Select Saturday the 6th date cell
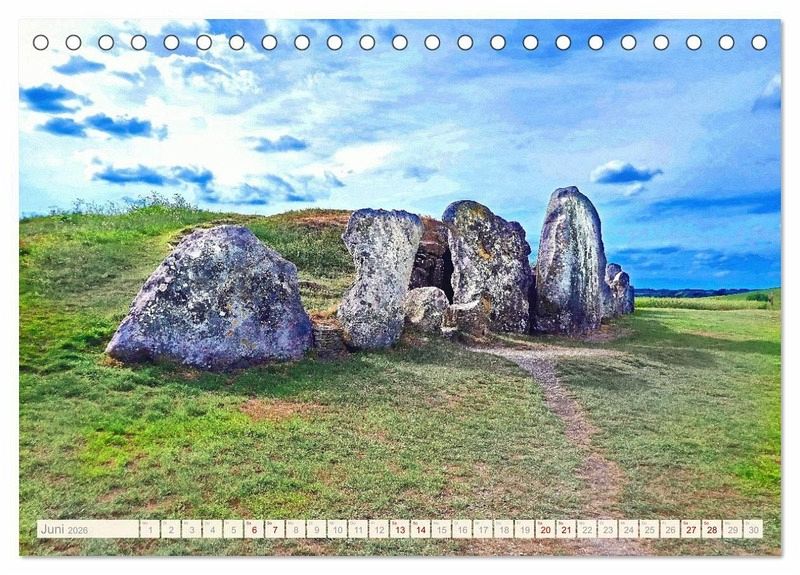This screenshot has height=575, width=800. 254,529
